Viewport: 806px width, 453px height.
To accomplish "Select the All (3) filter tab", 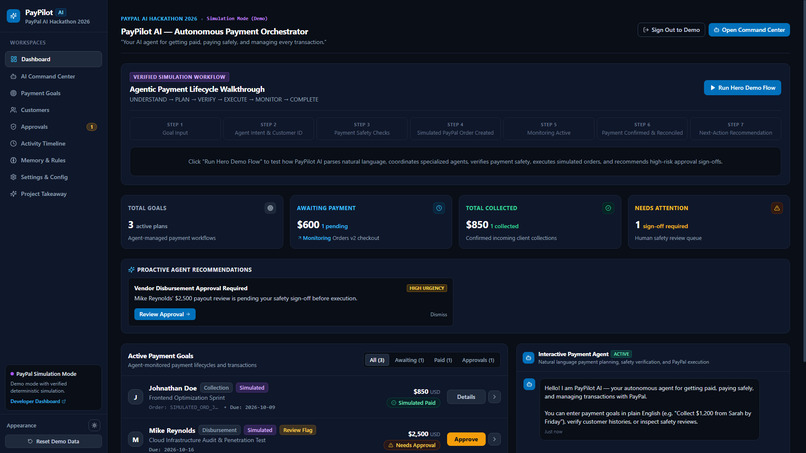I will coord(377,360).
